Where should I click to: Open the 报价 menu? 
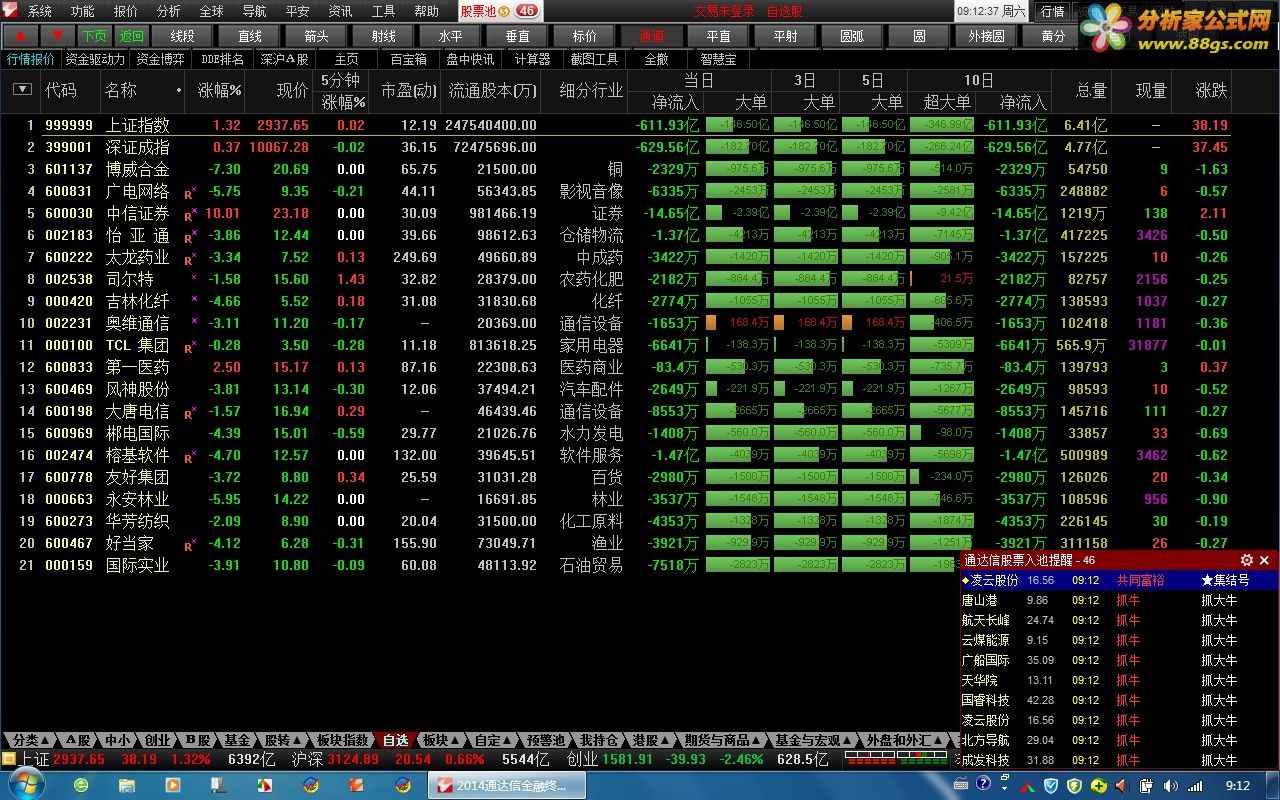tap(126, 12)
